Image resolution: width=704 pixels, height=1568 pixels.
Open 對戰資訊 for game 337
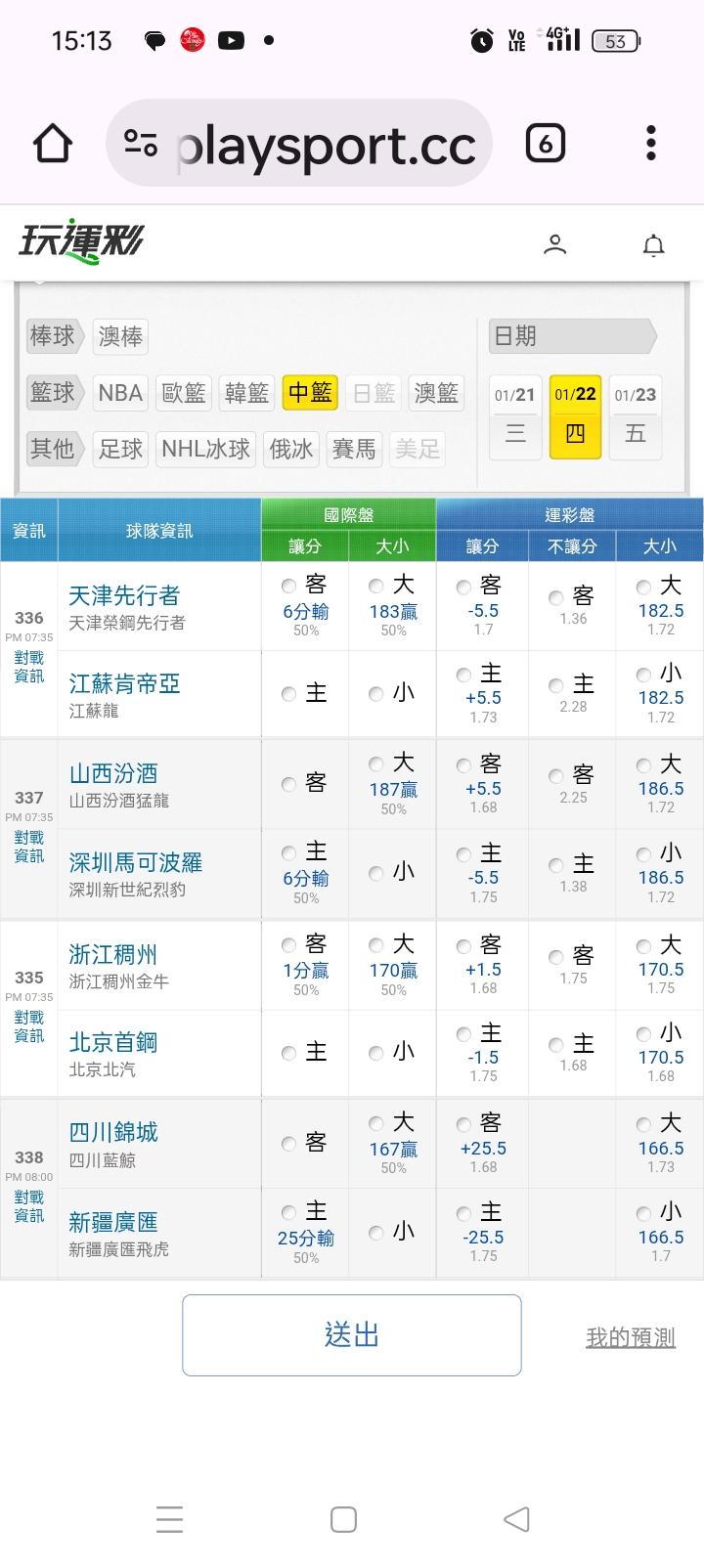coord(29,847)
